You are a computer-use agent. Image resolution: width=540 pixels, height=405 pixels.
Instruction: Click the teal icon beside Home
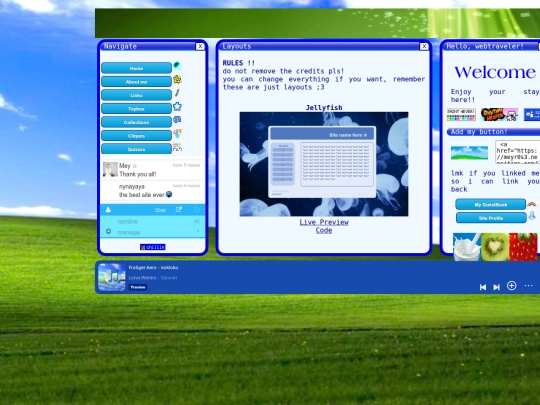tap(177, 65)
